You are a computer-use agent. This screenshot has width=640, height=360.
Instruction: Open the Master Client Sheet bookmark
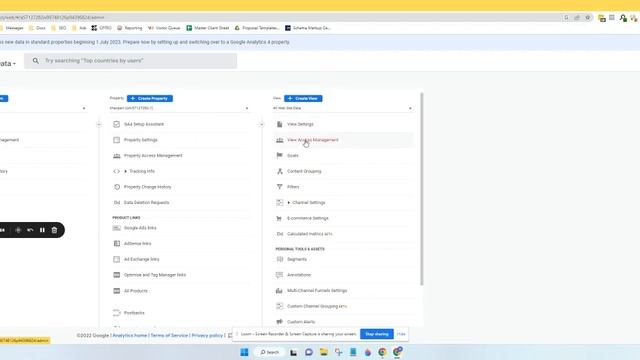(208, 28)
